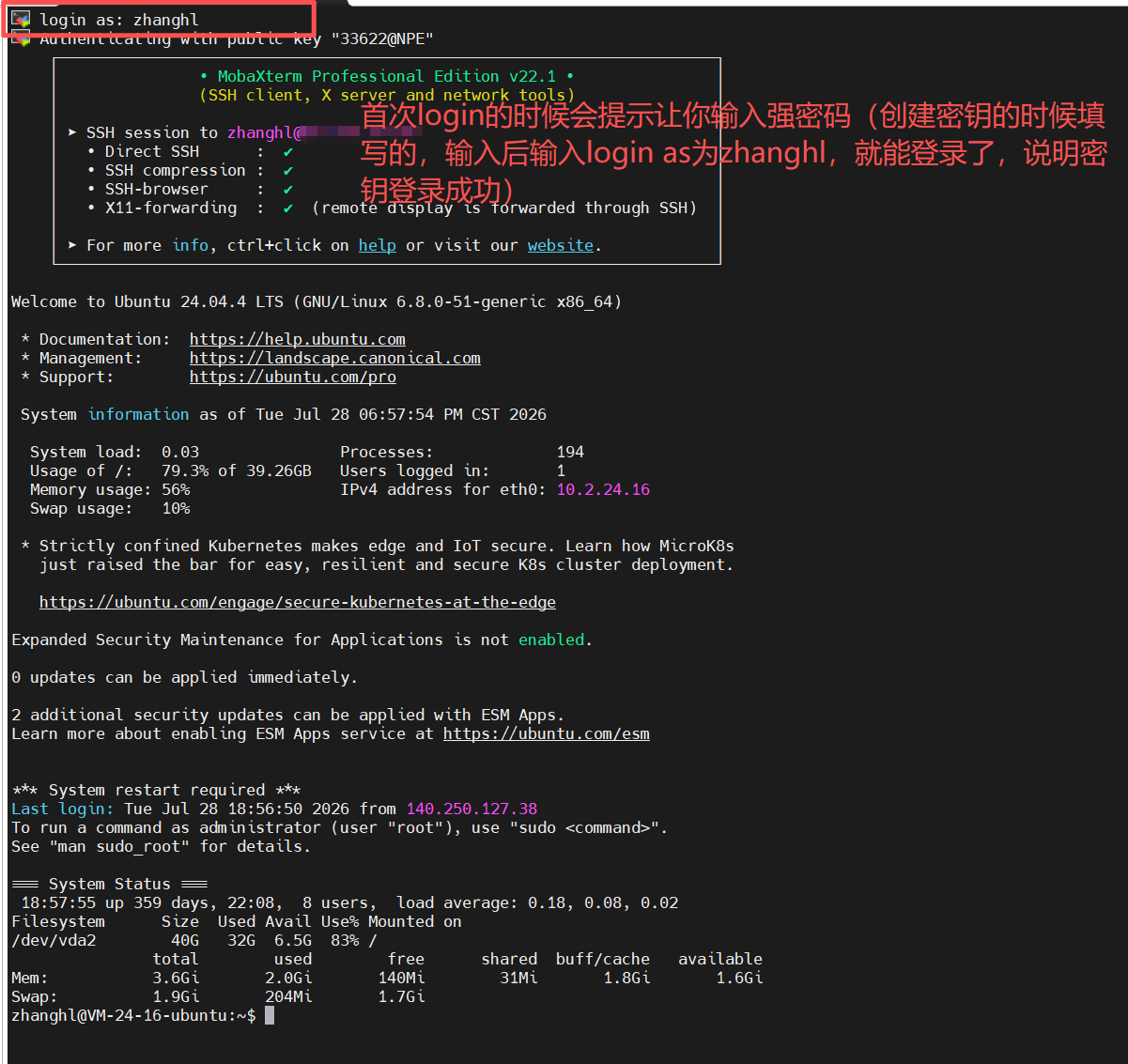Screen dimensions: 1128x1064
Task: Click the Use% value 83%
Action: 345,940
